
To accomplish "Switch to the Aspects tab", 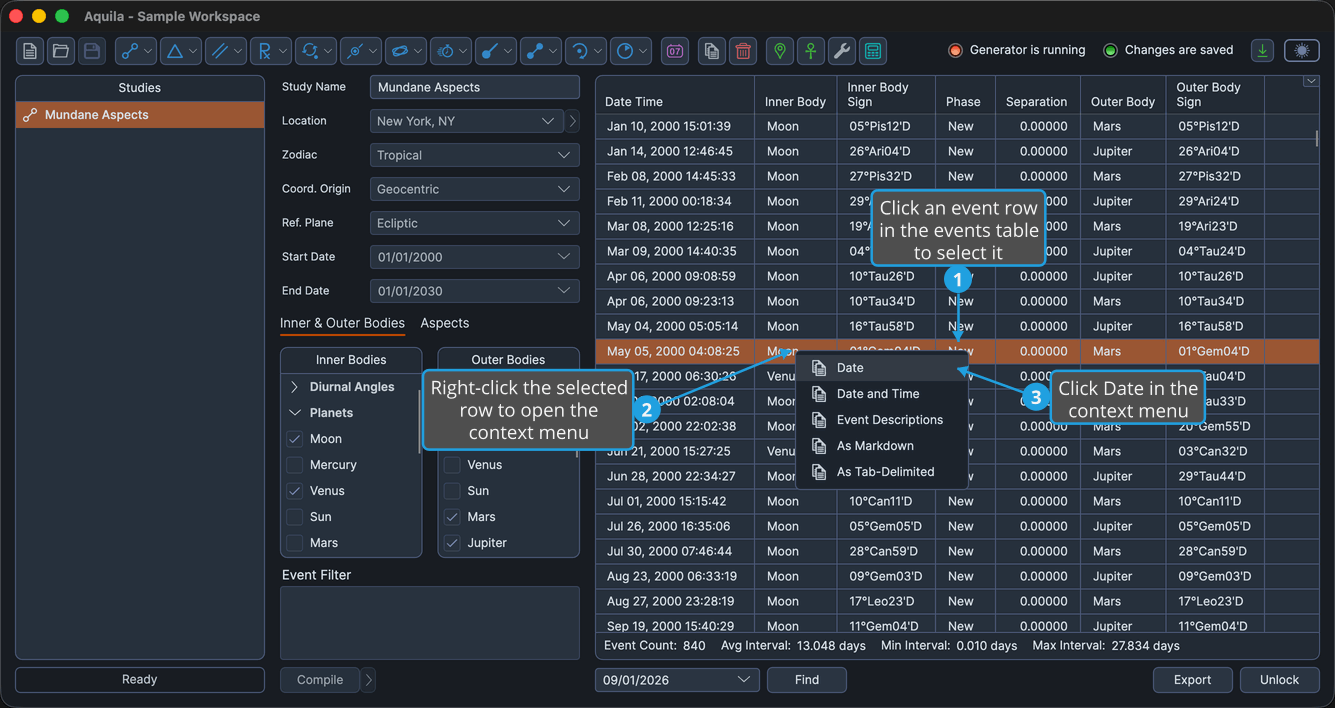I will (x=444, y=323).
